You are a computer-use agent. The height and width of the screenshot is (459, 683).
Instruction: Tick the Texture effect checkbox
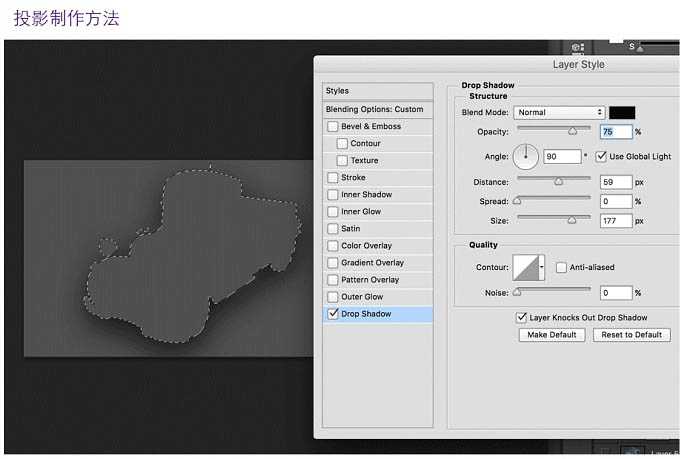[342, 160]
